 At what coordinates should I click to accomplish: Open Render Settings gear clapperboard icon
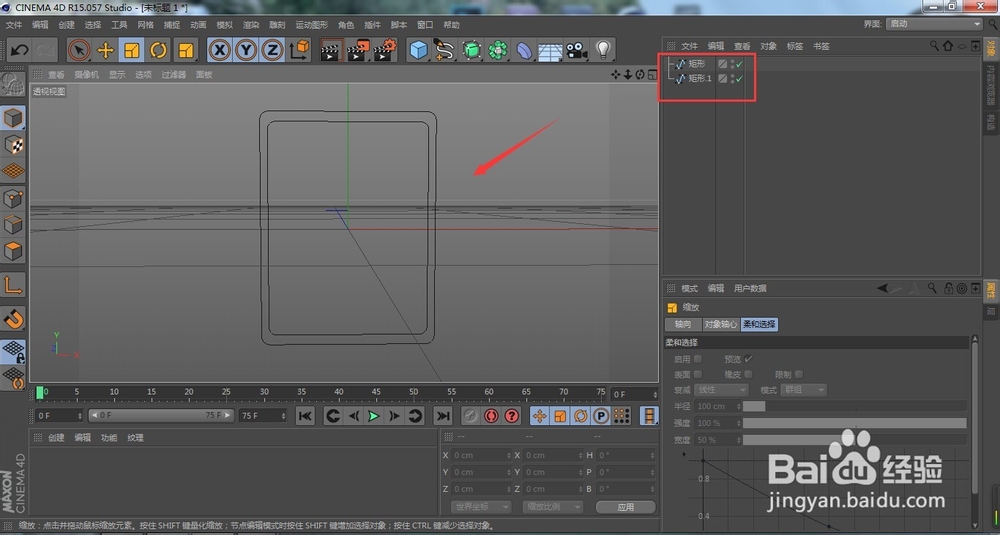pos(385,50)
